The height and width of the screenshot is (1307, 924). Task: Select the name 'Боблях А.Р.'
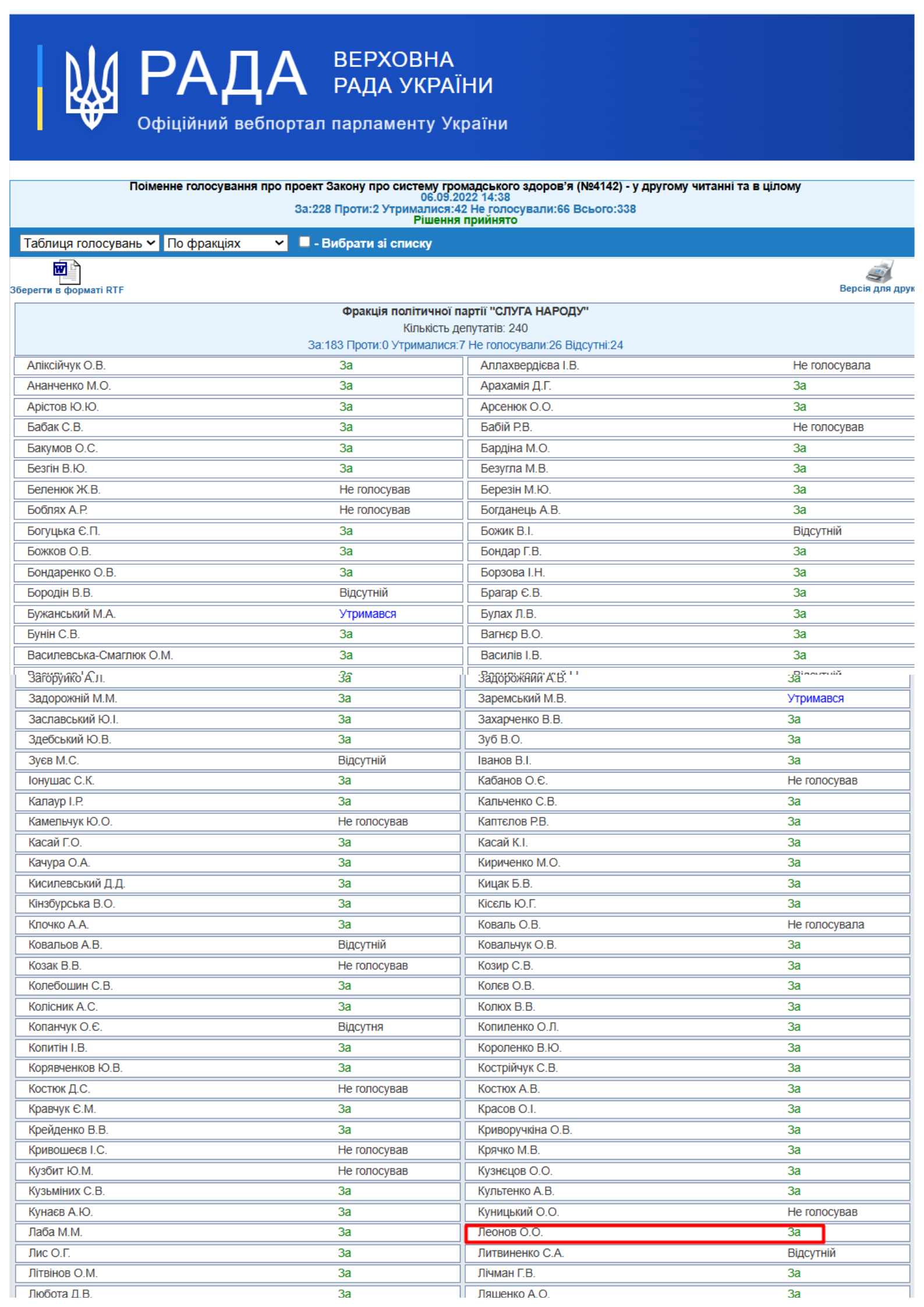point(57,510)
